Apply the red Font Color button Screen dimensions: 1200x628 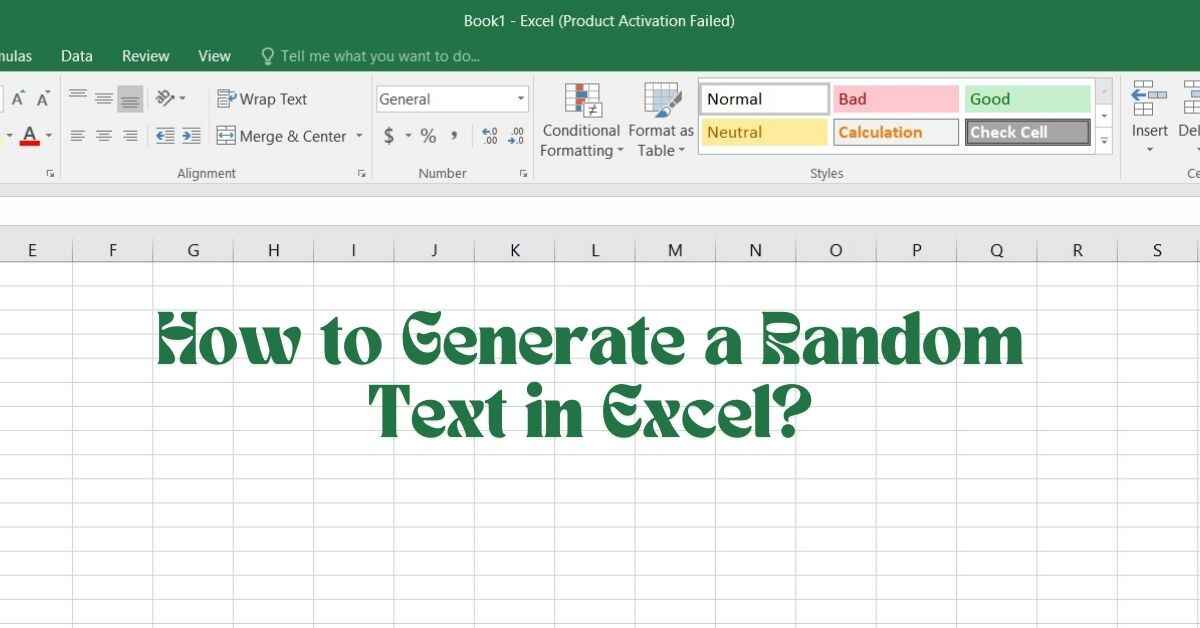29,136
